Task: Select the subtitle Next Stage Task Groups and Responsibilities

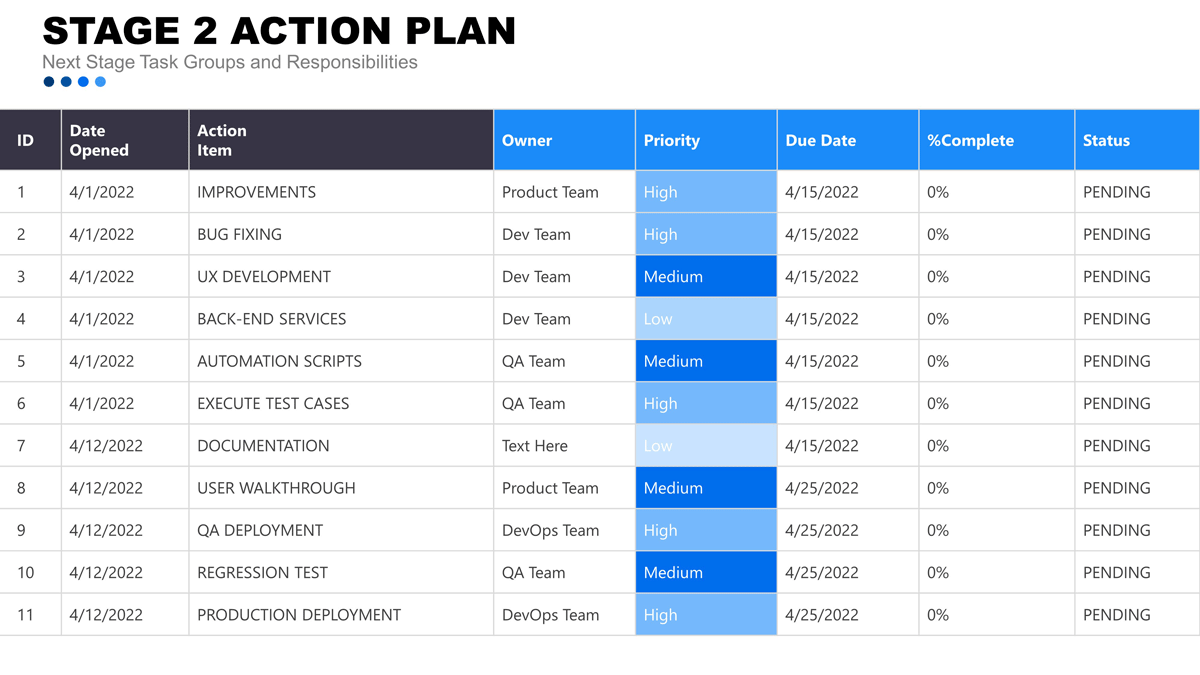Action: tap(230, 62)
